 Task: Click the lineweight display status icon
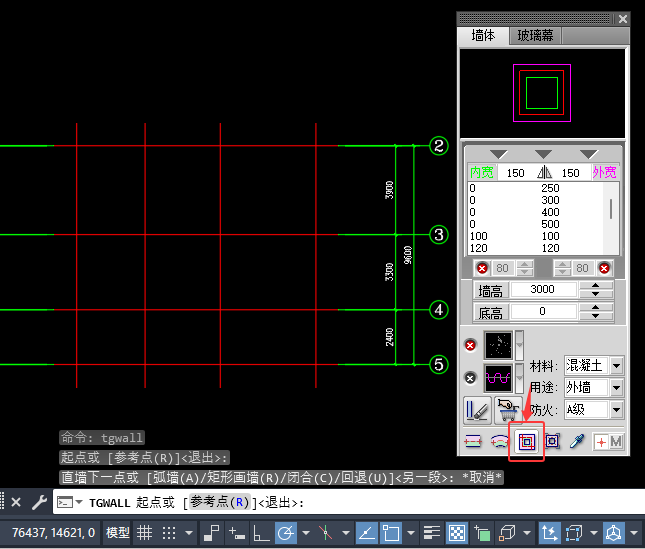432,533
